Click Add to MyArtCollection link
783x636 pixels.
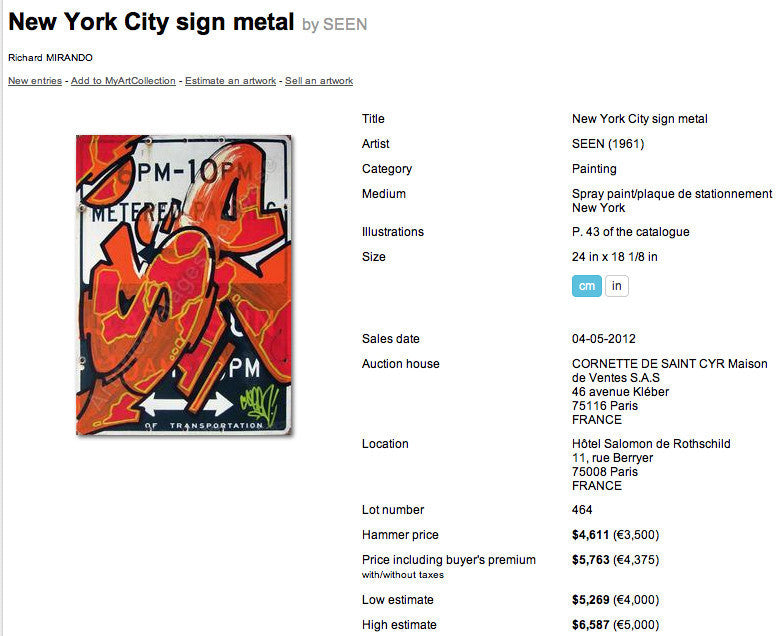(123, 81)
